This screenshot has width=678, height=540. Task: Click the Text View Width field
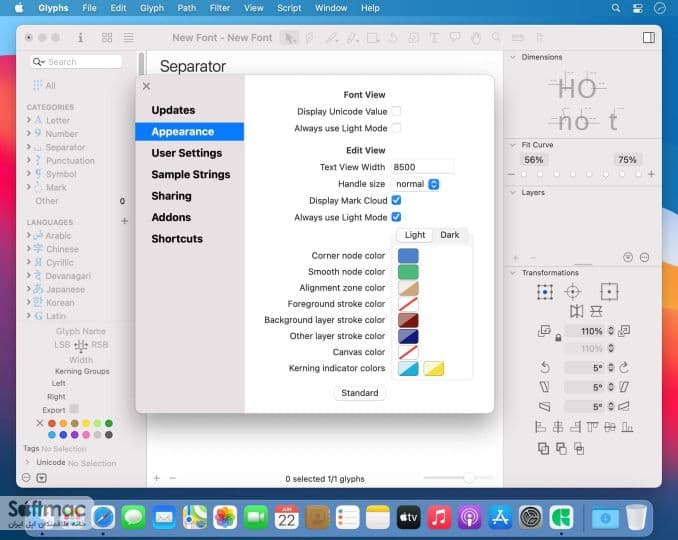pos(422,167)
